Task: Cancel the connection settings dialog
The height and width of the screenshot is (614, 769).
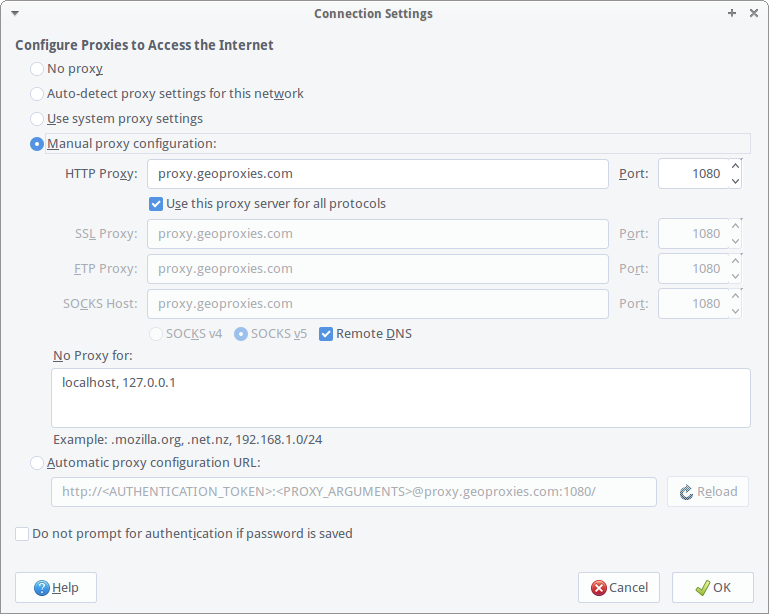Action: 619,588
